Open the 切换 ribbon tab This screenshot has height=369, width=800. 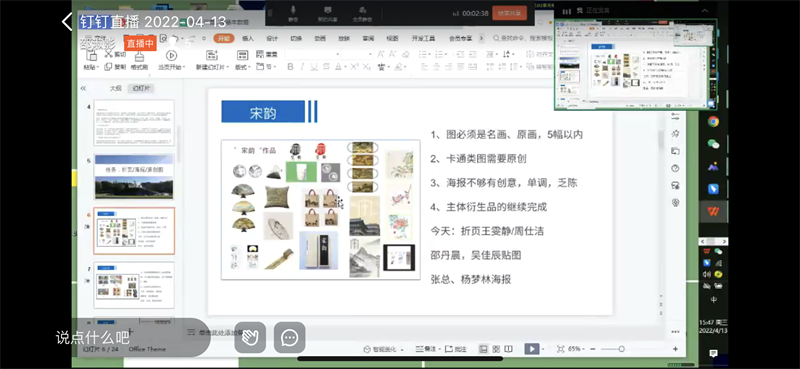pyautogui.click(x=296, y=38)
